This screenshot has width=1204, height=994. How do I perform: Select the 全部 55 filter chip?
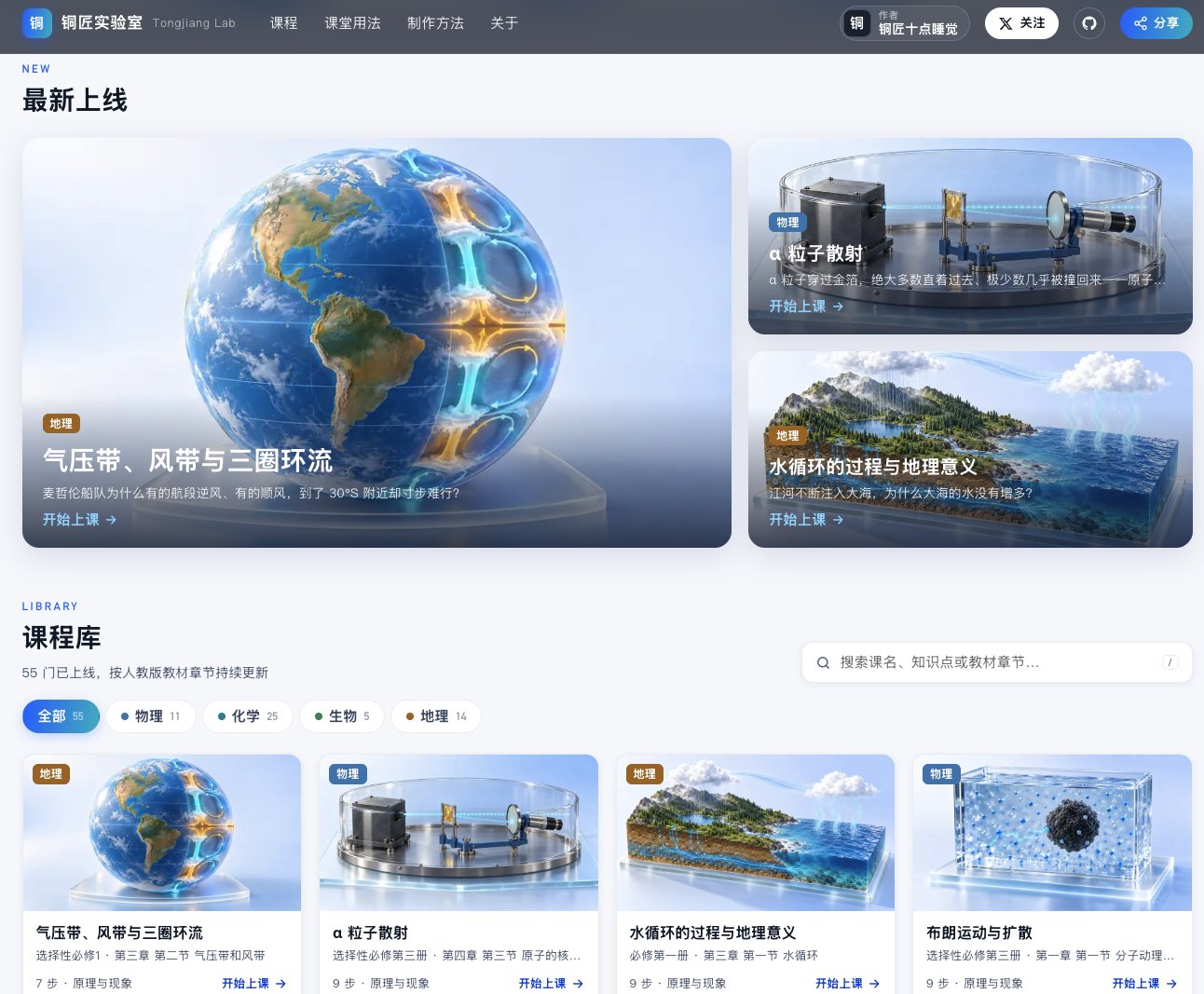tap(61, 716)
